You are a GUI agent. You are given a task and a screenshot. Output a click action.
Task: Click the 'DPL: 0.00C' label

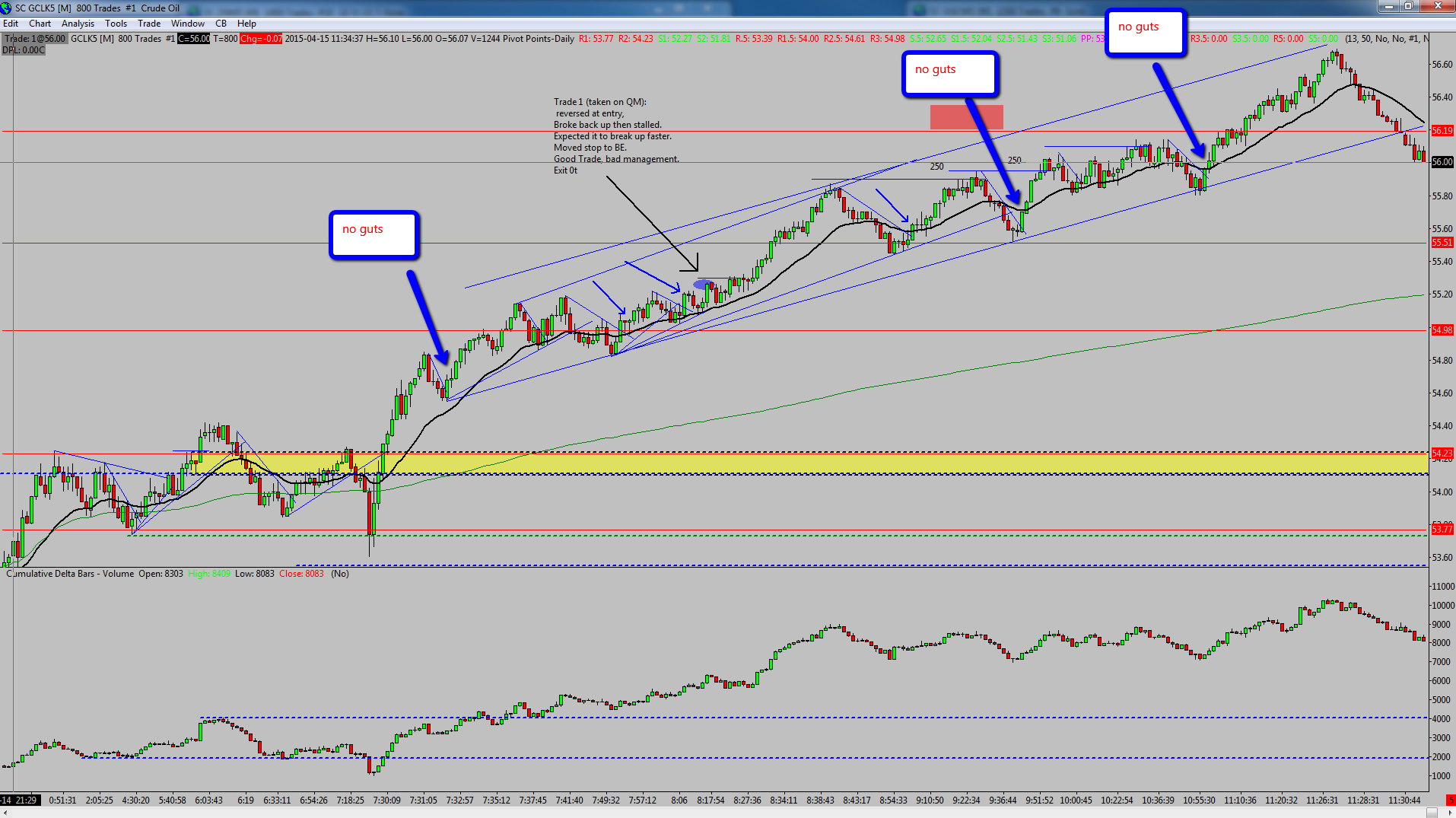coord(24,50)
